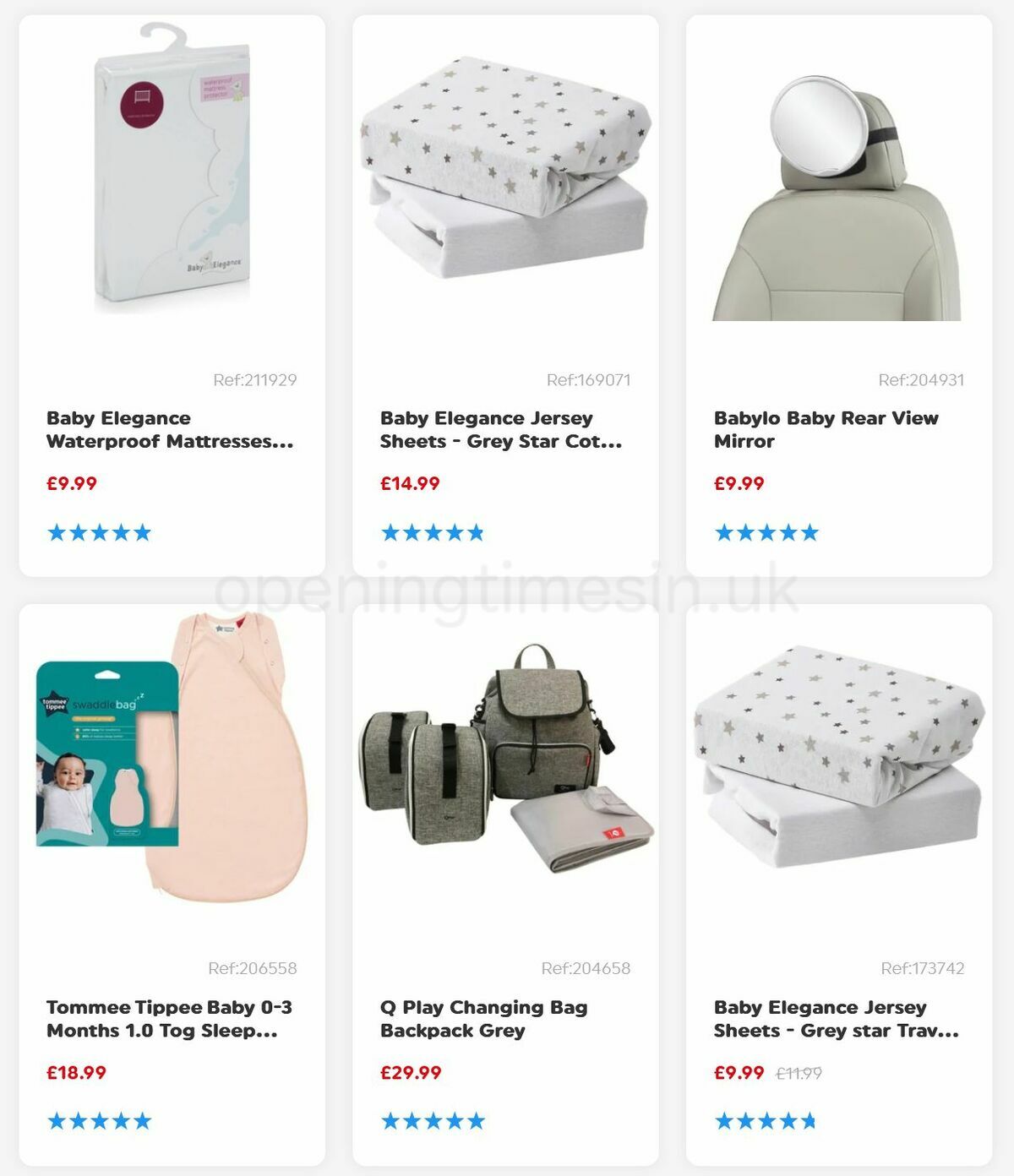
Task: Open the Tommee Tippee Baby 0-3 Months title link
Action: coord(169,1019)
